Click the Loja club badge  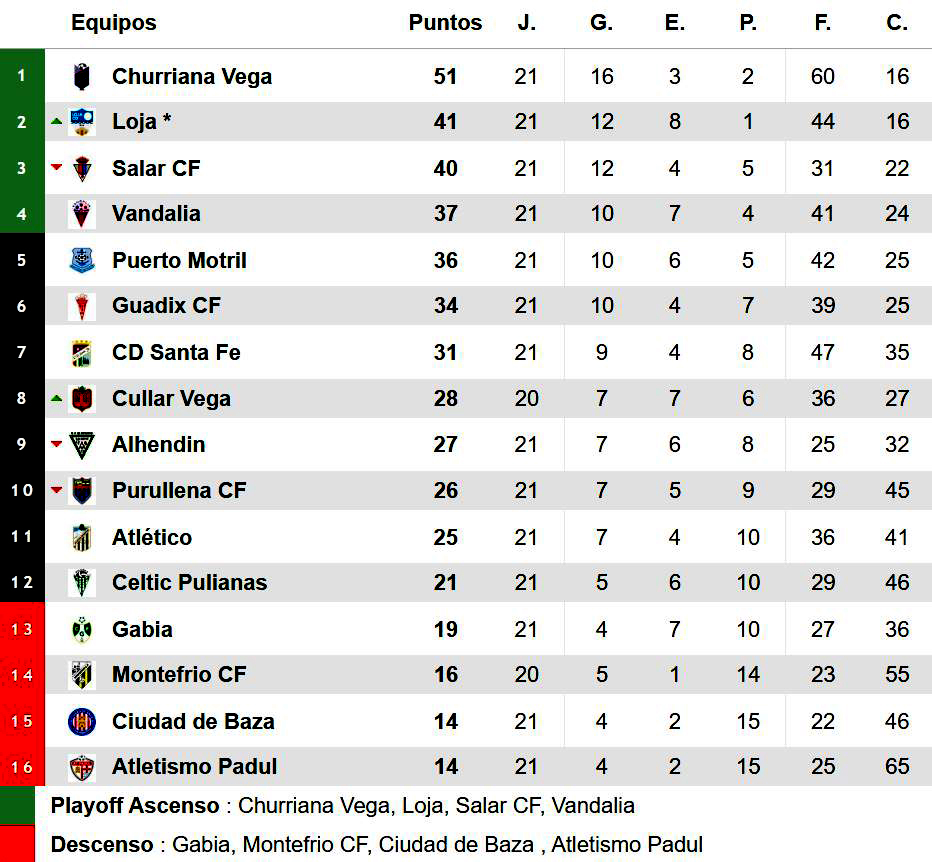point(82,122)
